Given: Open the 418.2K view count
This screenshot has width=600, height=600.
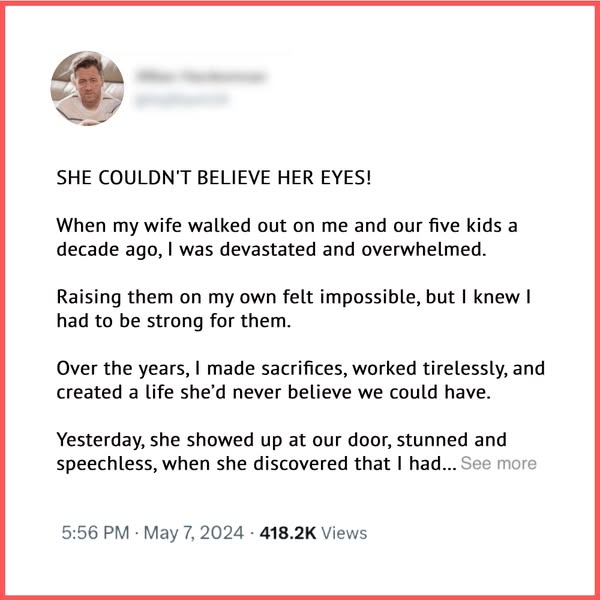Looking at the screenshot, I should pyautogui.click(x=288, y=533).
